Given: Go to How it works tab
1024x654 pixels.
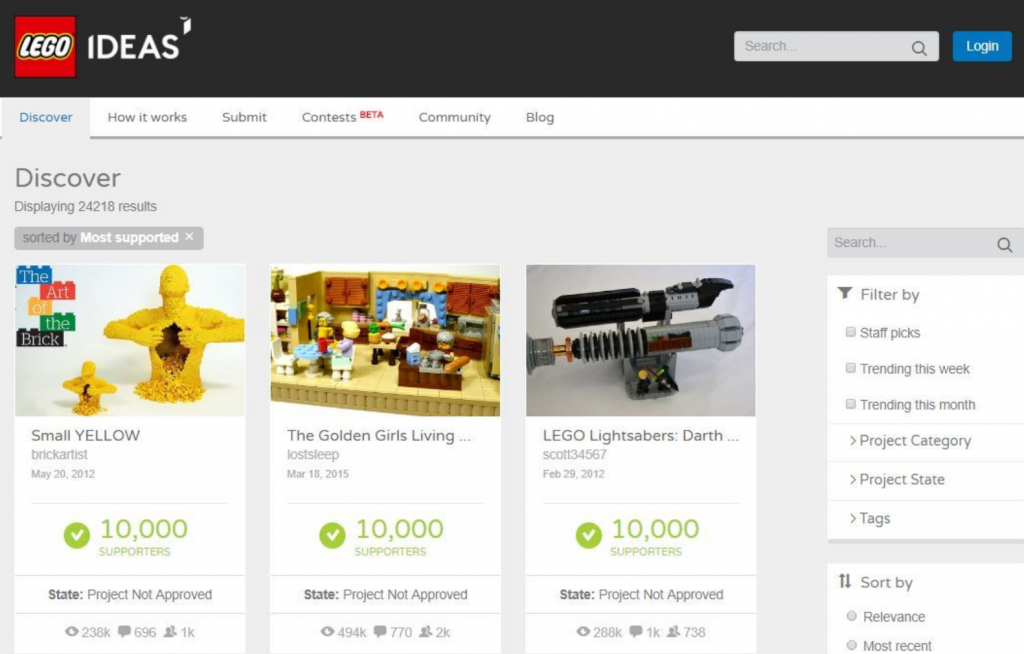Looking at the screenshot, I should point(147,118).
